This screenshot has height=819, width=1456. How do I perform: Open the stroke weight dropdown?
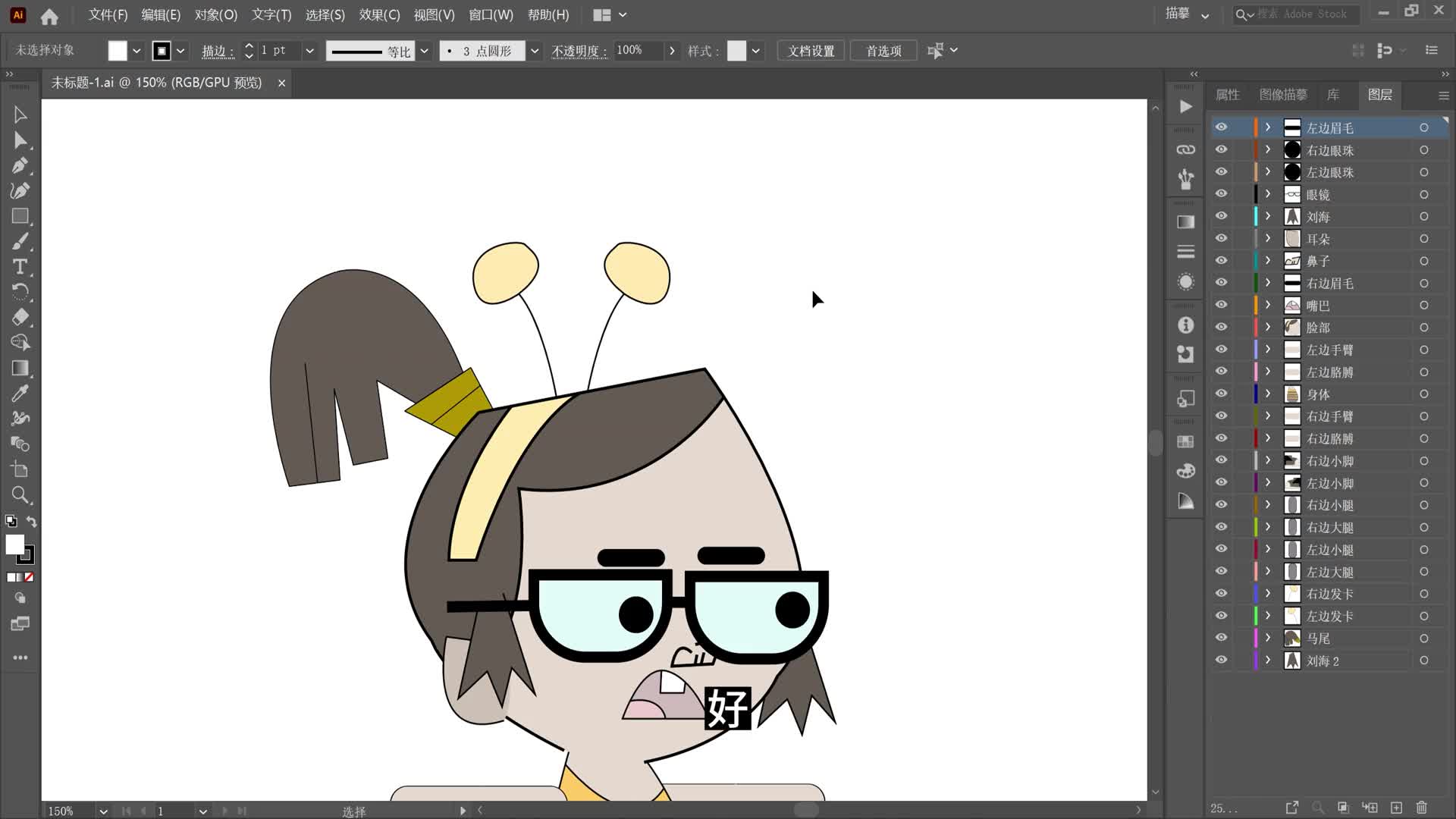point(309,51)
